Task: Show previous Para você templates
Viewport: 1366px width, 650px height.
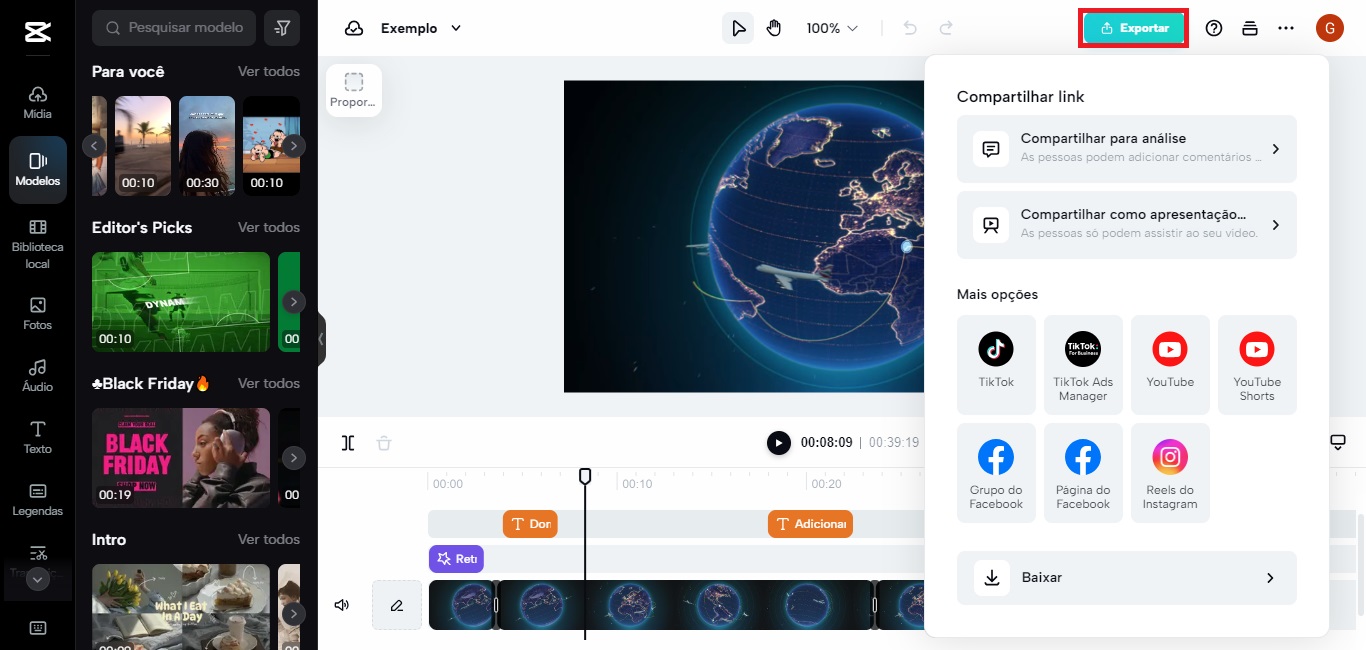Action: pos(94,146)
